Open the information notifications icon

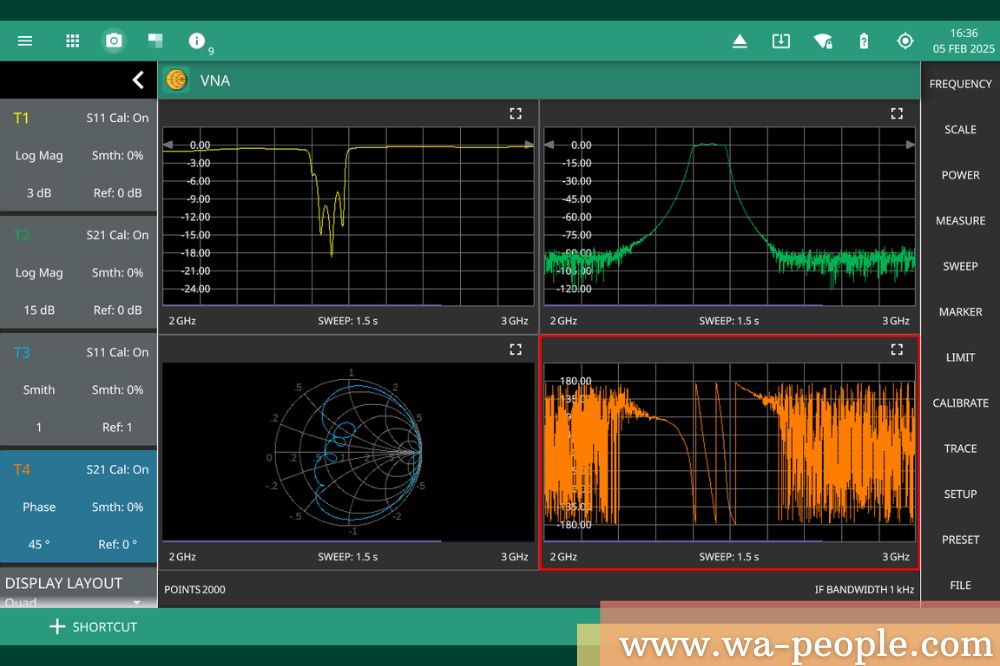(196, 41)
